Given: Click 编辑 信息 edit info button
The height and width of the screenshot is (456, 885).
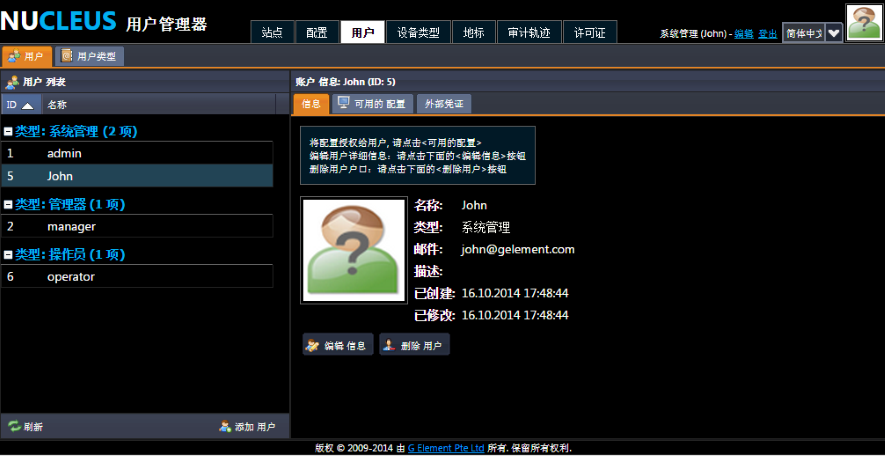Looking at the screenshot, I should pyautogui.click(x=338, y=345).
